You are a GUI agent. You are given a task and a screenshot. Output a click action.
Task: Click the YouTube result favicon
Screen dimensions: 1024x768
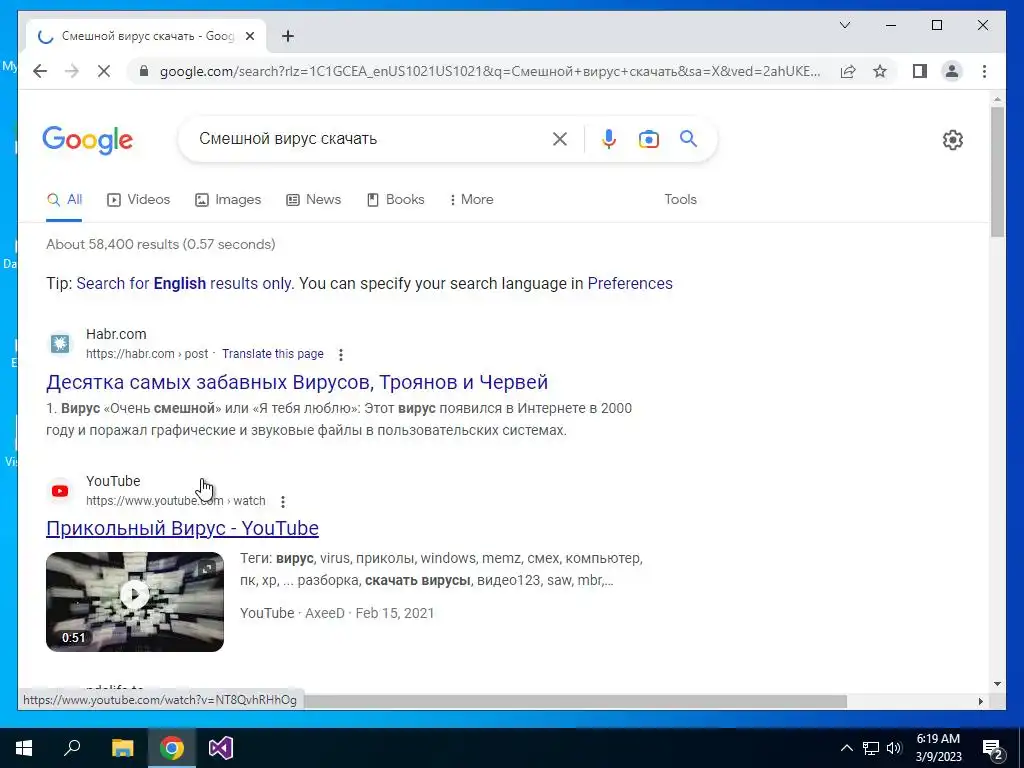click(x=60, y=491)
